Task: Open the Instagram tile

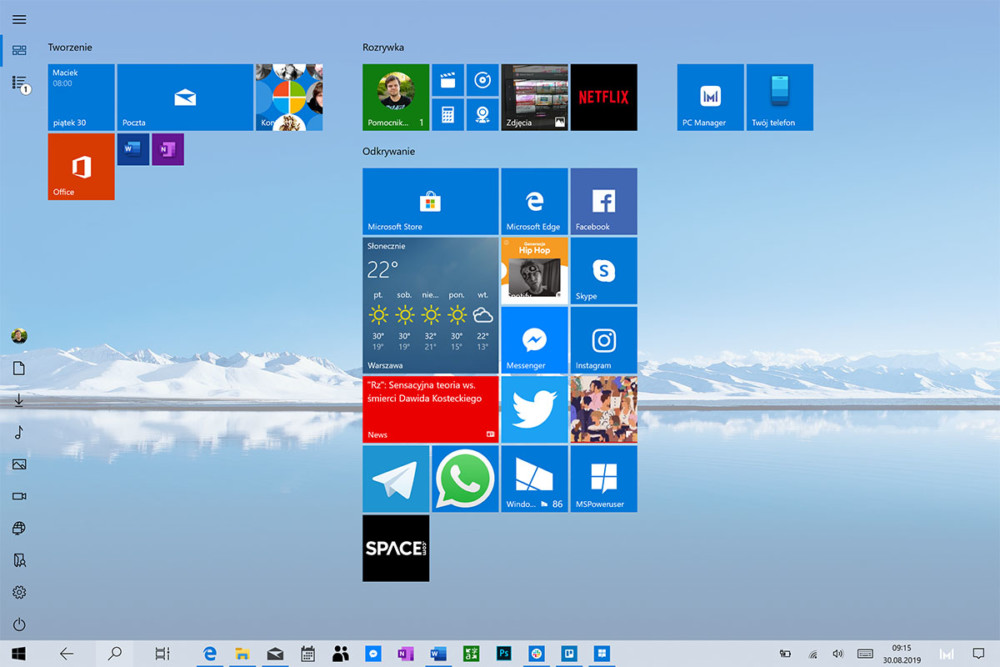Action: 604,341
